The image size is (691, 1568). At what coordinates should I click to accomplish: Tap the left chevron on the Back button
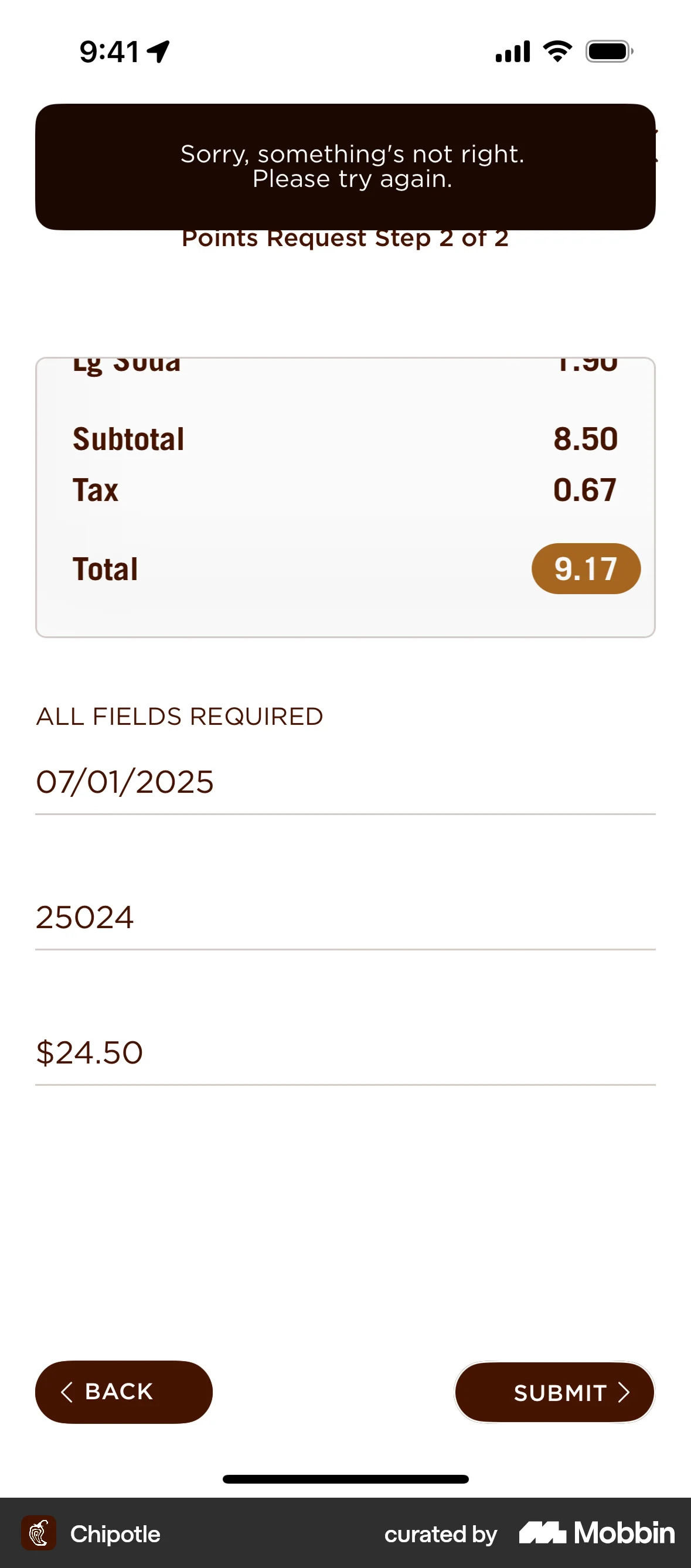[67, 1392]
